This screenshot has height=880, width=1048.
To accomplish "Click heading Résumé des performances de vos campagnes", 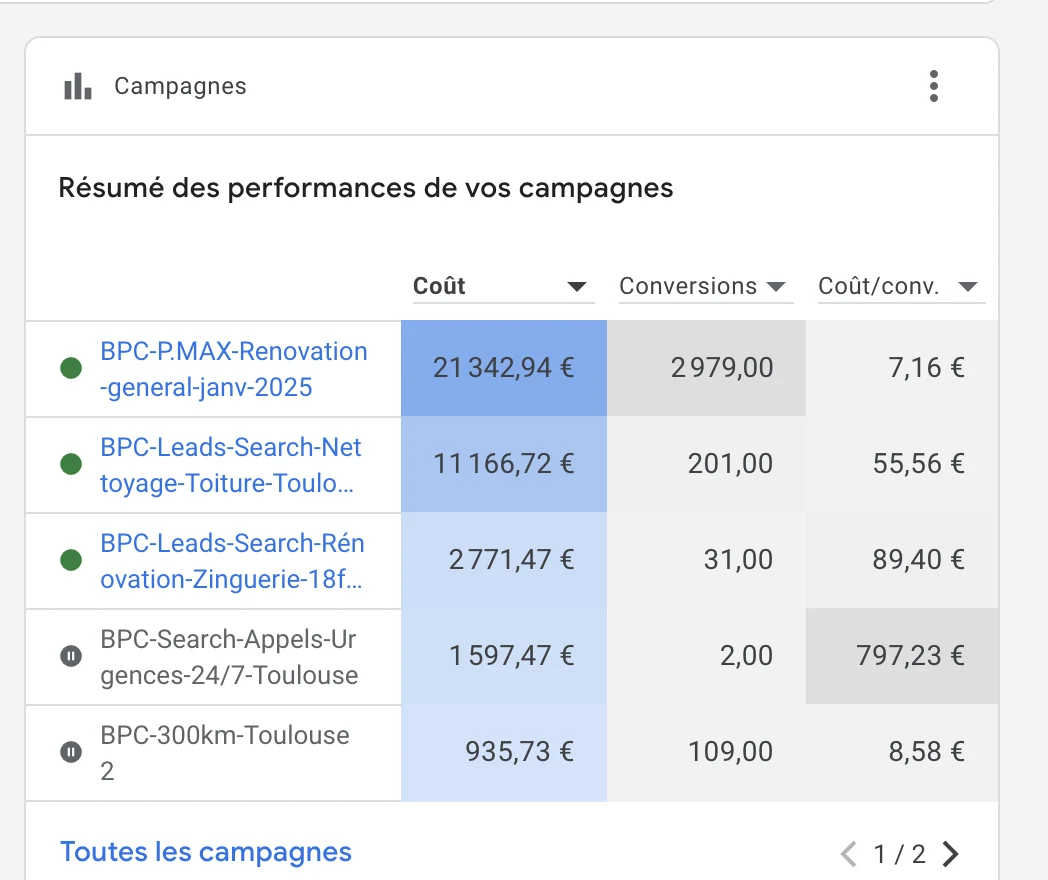I will [x=366, y=188].
